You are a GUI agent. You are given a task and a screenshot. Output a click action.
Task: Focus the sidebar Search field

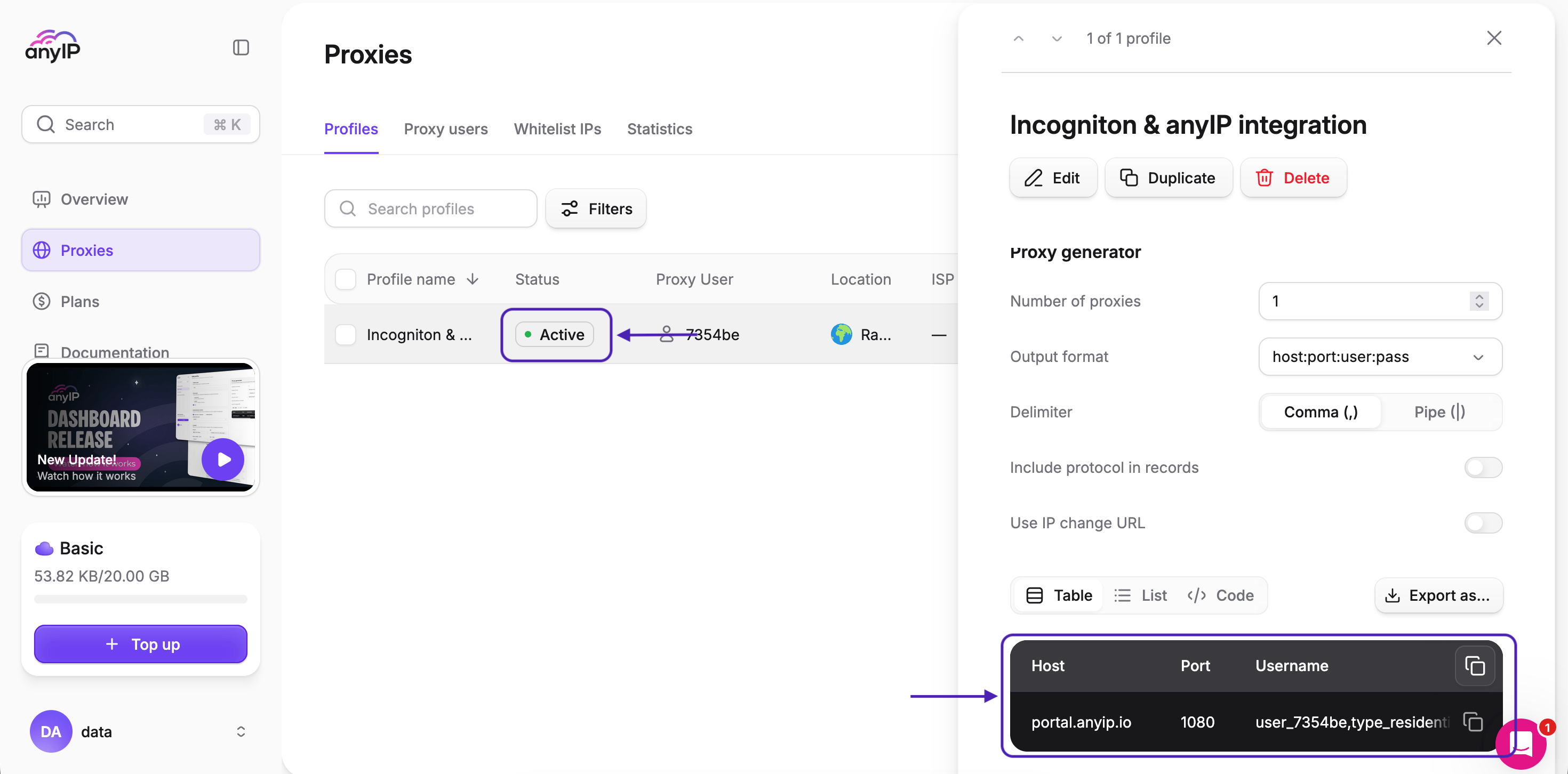tap(141, 124)
